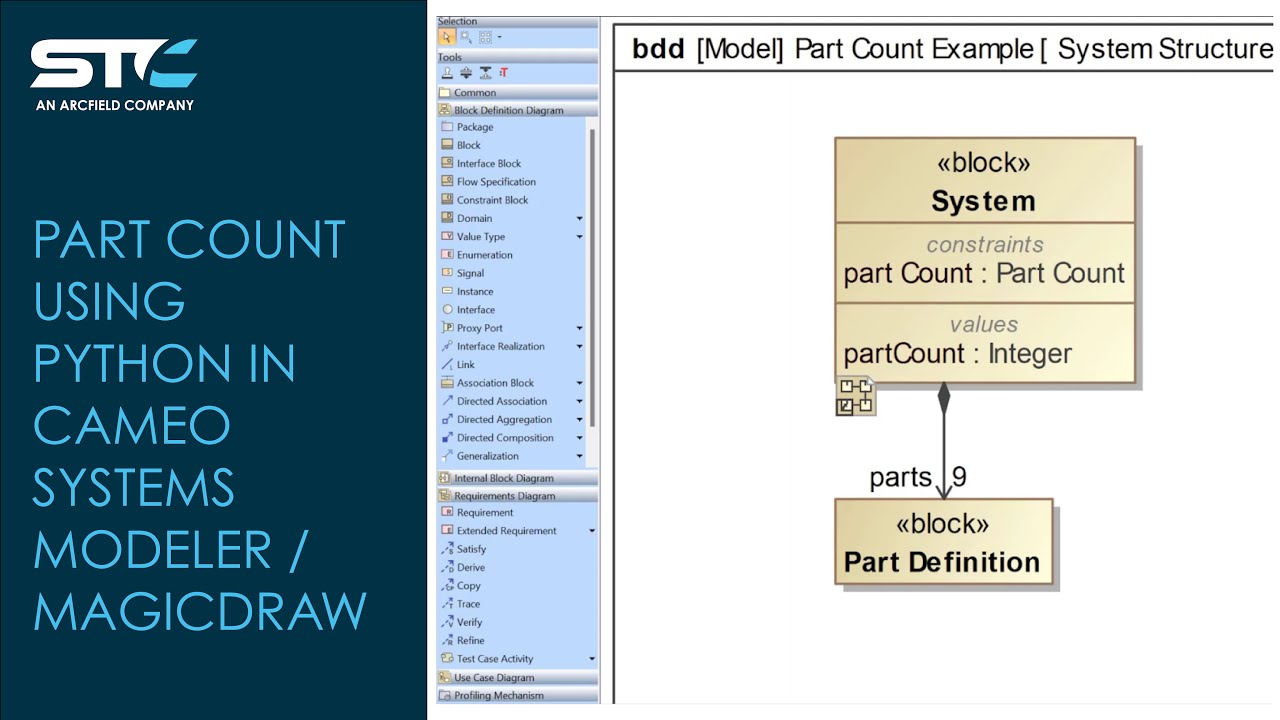Screen dimensions: 1280x720
Task: Collapse the Block Definition Diagram group
Action: coord(518,110)
